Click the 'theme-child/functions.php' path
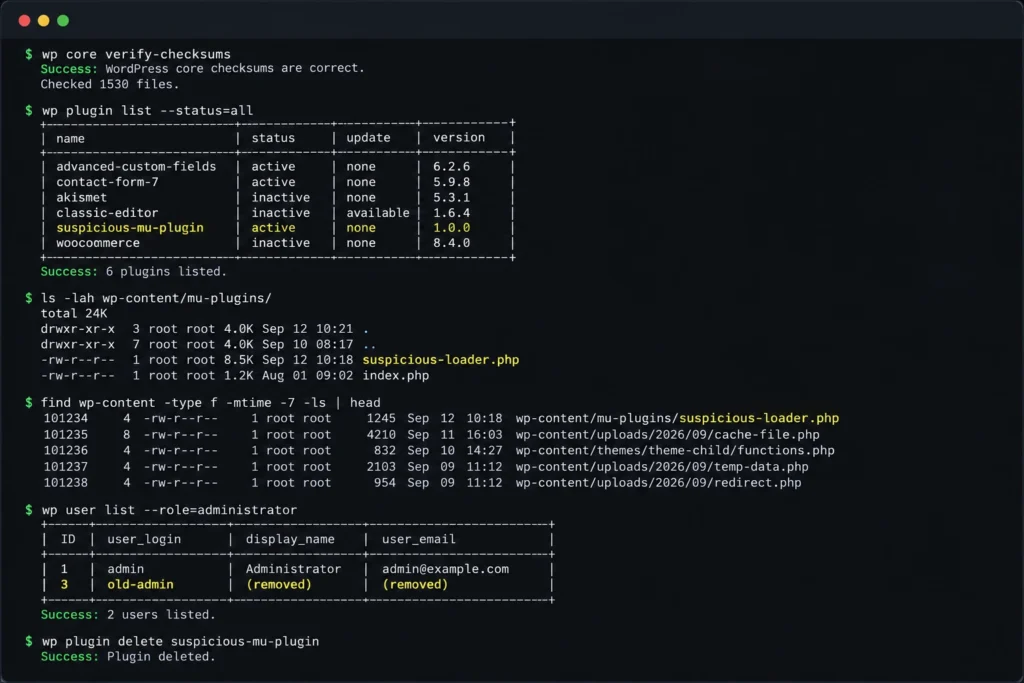Image resolution: width=1024 pixels, height=683 pixels. 675,451
